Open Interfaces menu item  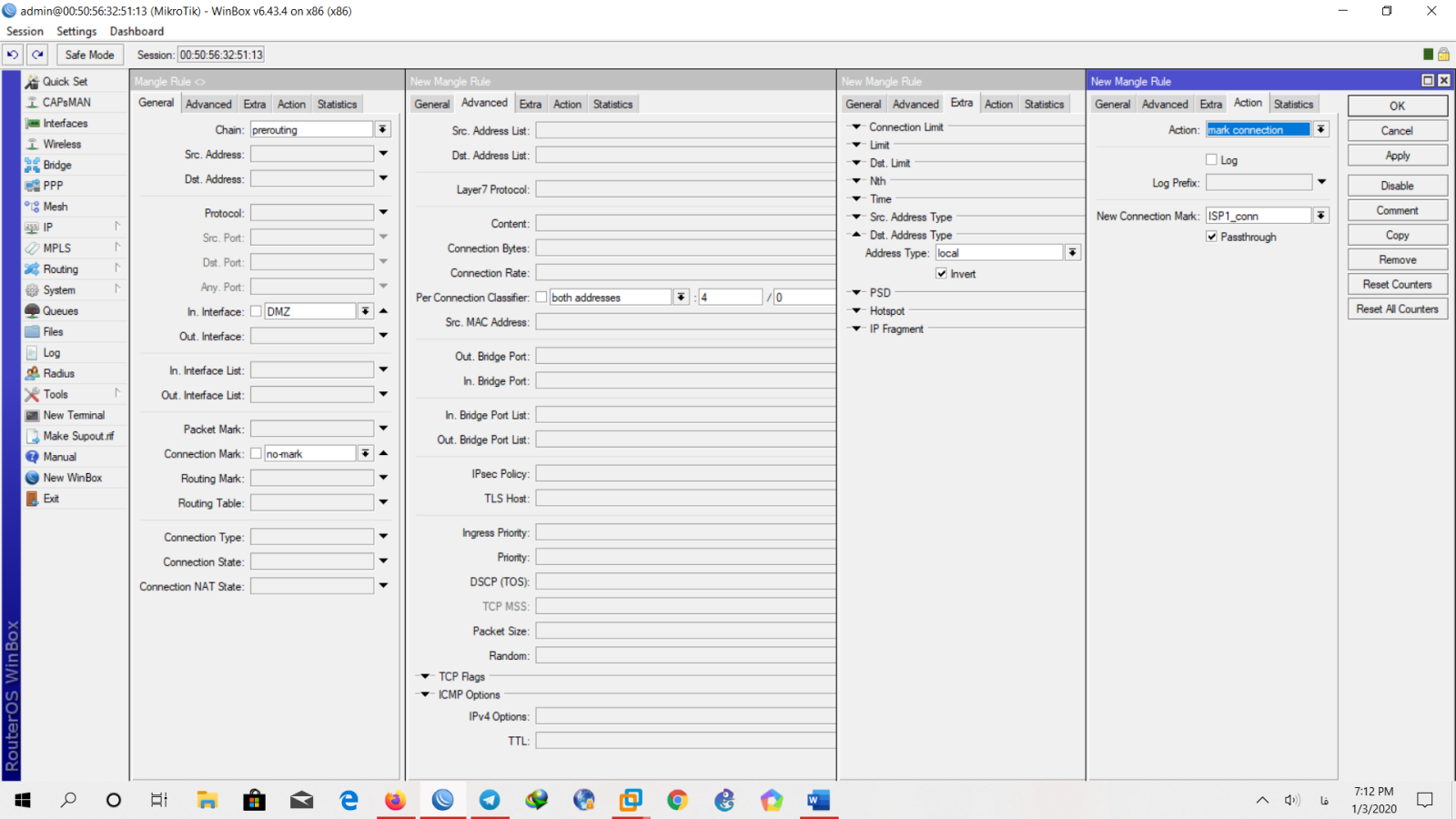66,123
